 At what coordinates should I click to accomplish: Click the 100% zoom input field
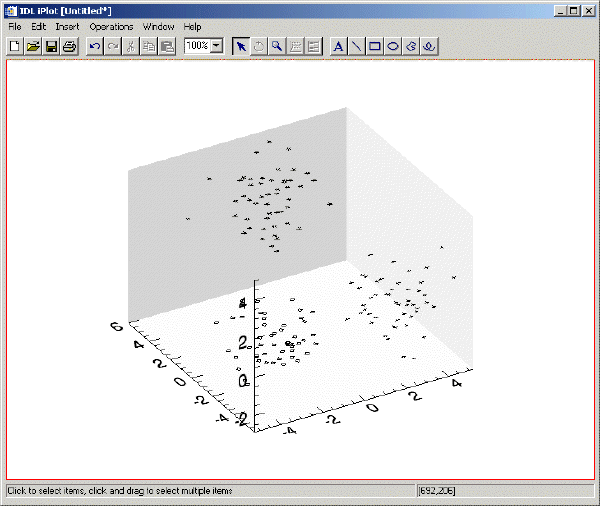198,46
